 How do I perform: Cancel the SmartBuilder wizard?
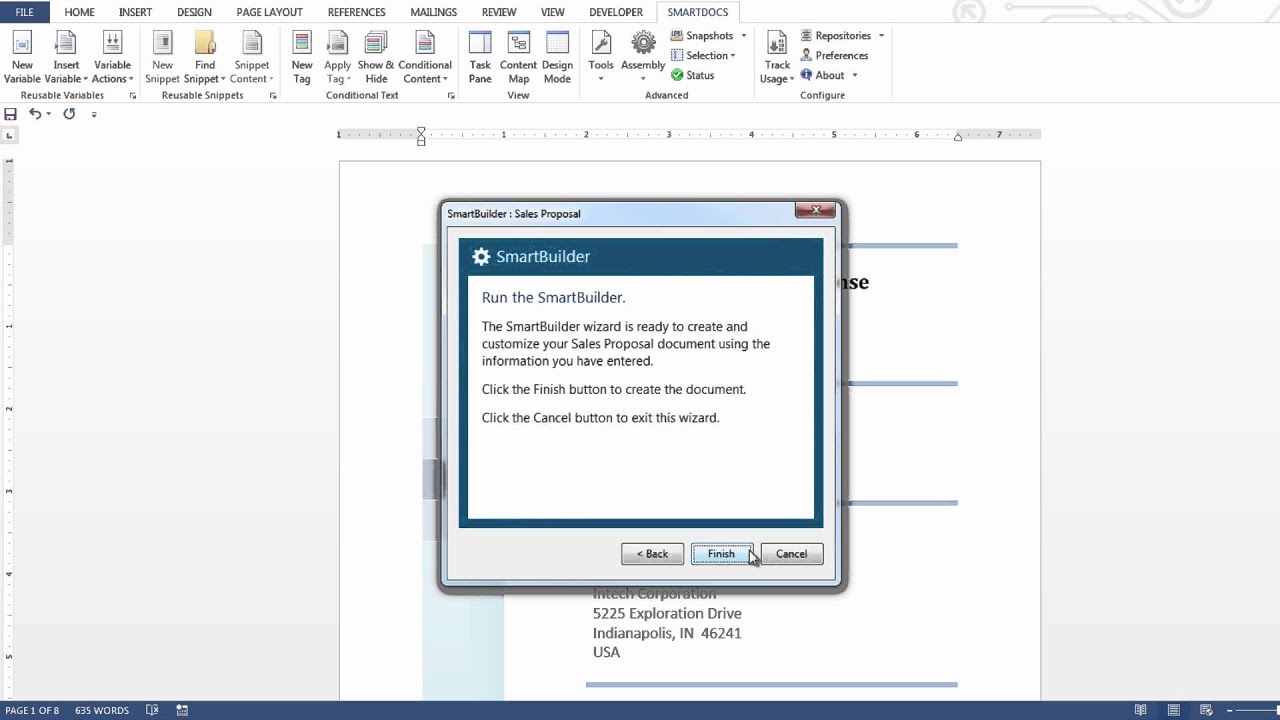tap(791, 554)
